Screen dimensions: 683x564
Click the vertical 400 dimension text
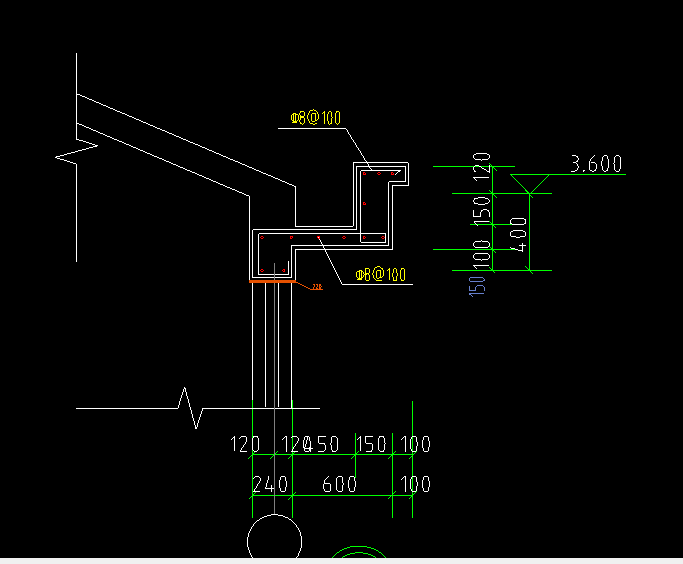click(x=518, y=234)
